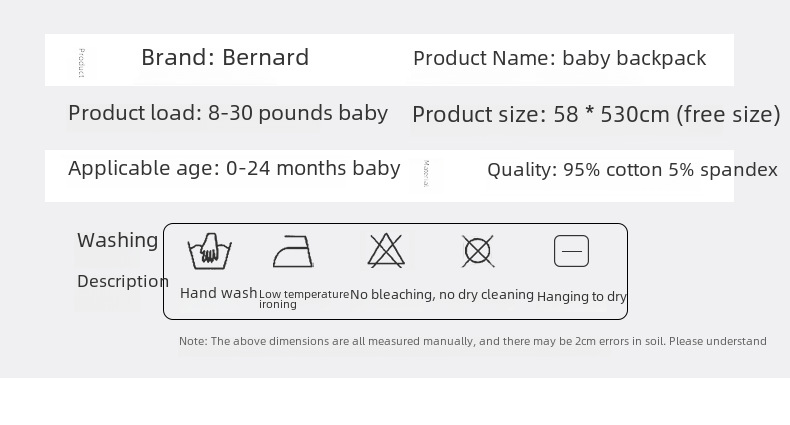Select the small vertical Material label

(x=426, y=174)
